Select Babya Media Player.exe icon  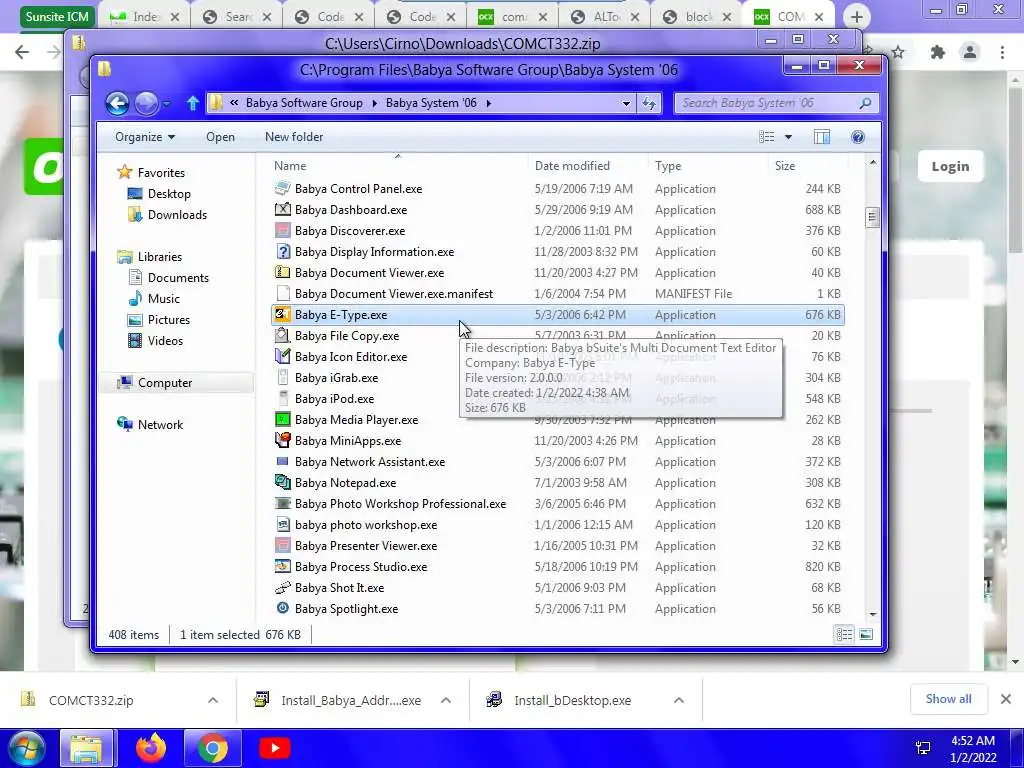coord(282,420)
